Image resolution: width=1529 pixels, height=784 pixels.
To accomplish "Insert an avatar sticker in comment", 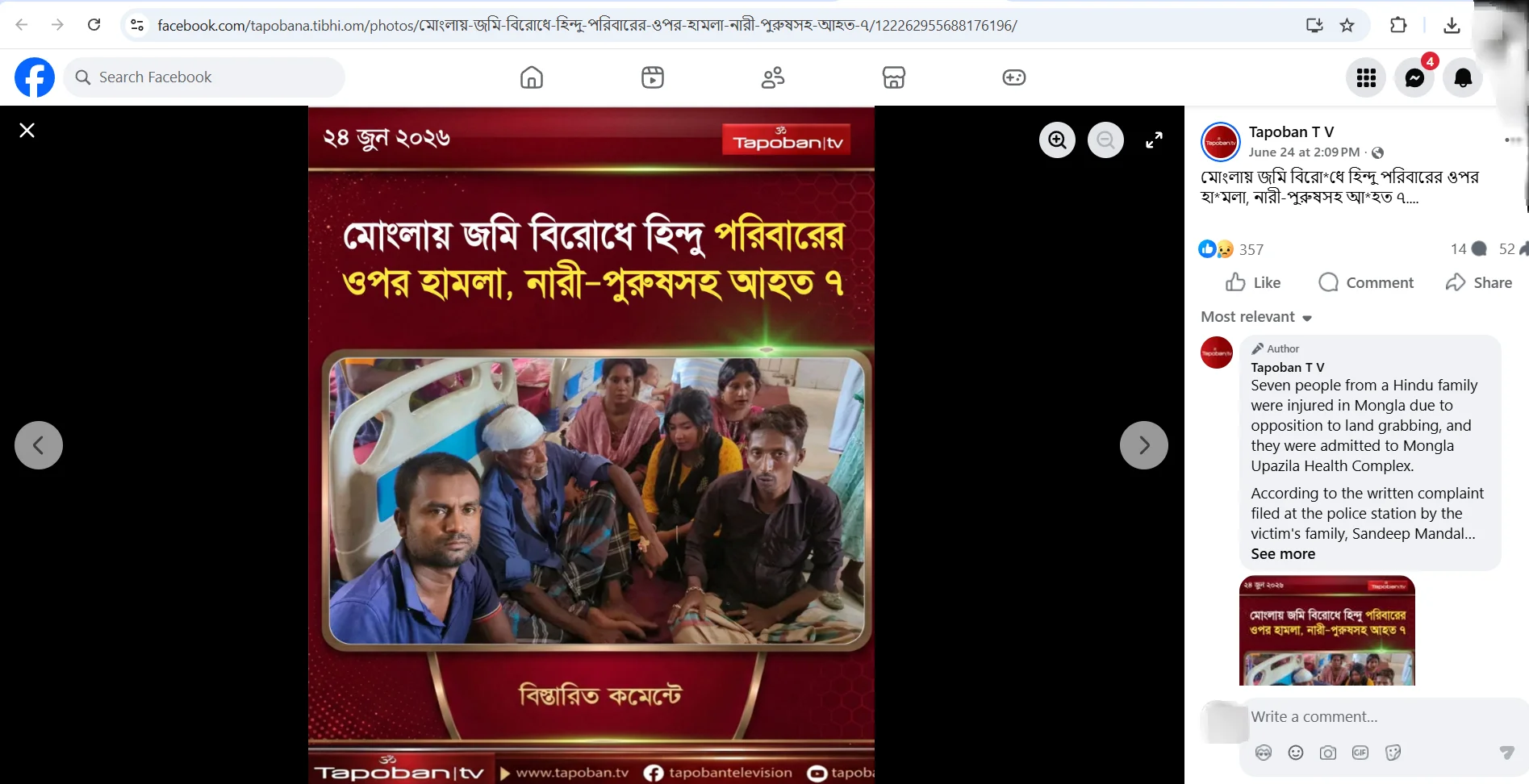I will (x=1264, y=753).
